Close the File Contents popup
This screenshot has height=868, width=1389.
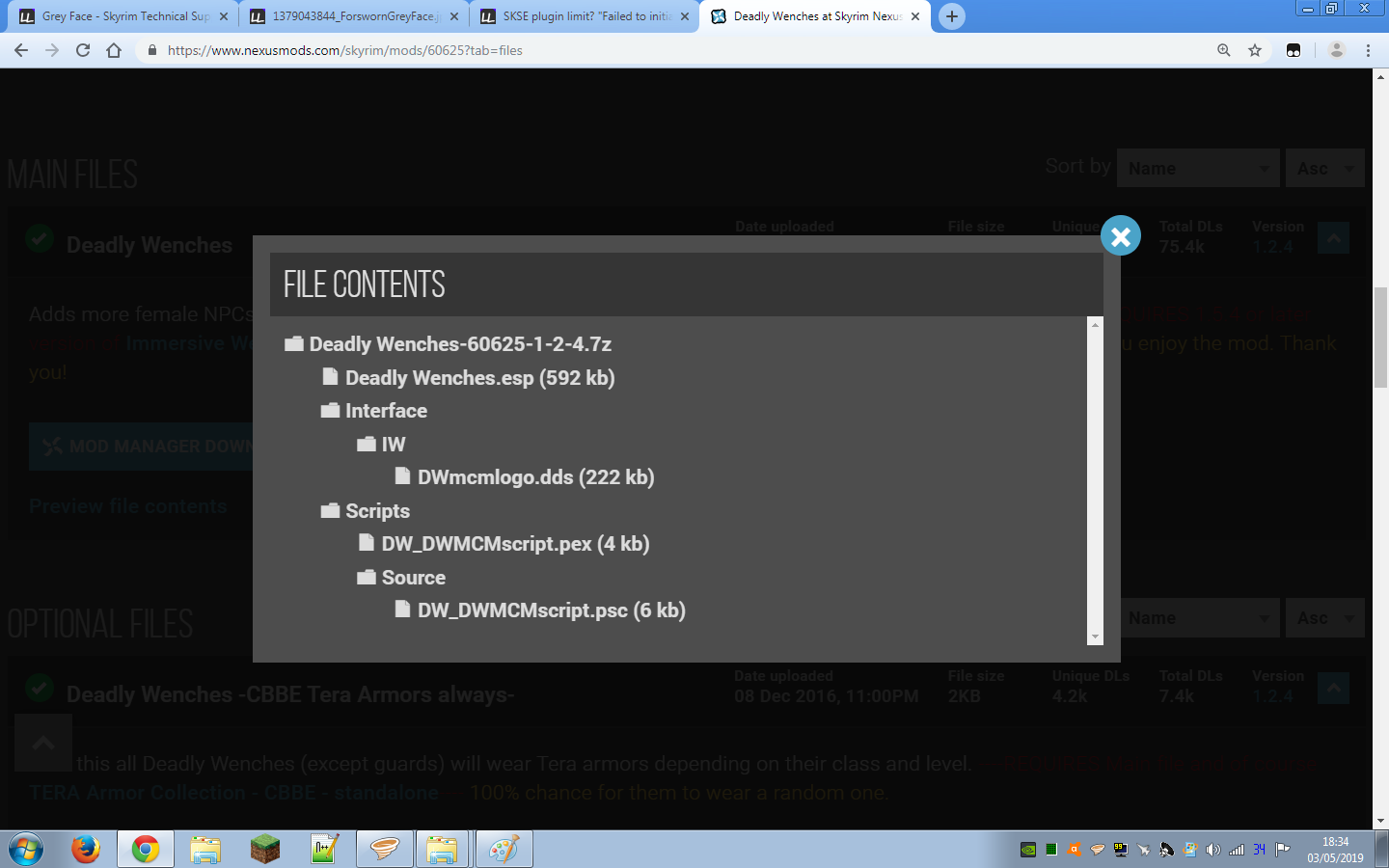point(1120,235)
